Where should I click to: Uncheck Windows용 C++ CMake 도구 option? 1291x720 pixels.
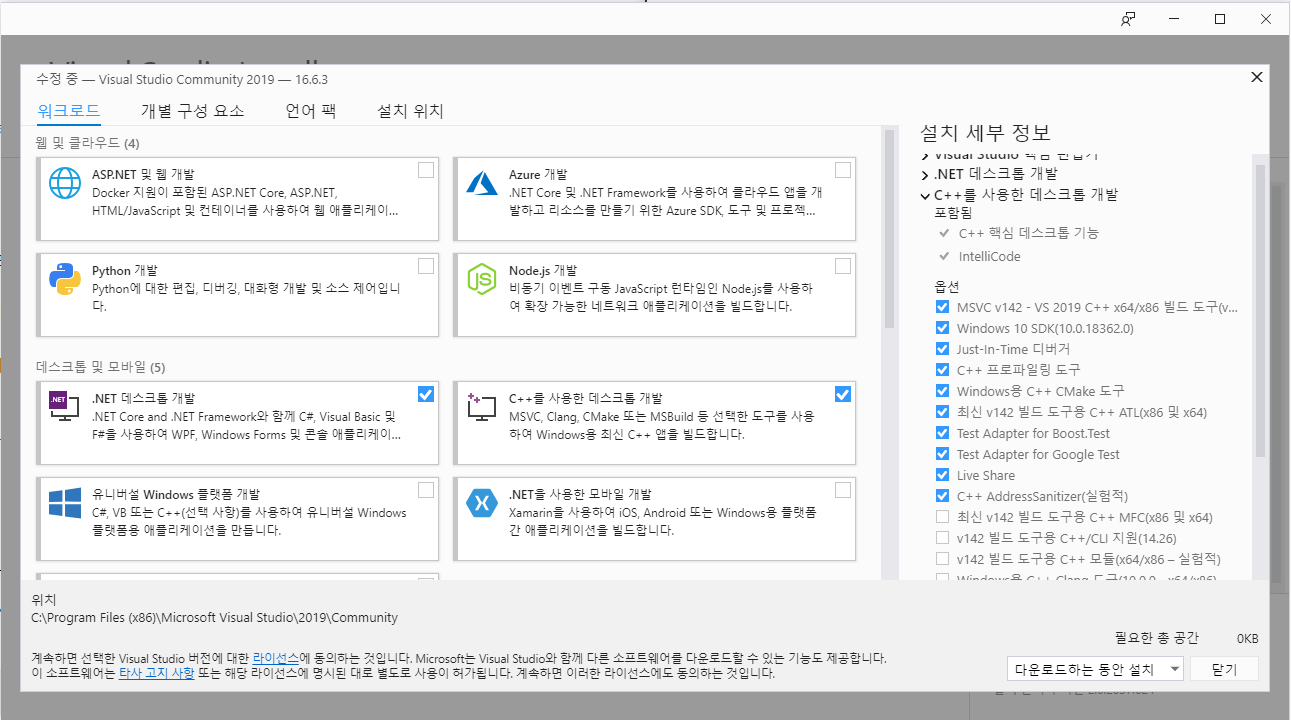tap(942, 391)
